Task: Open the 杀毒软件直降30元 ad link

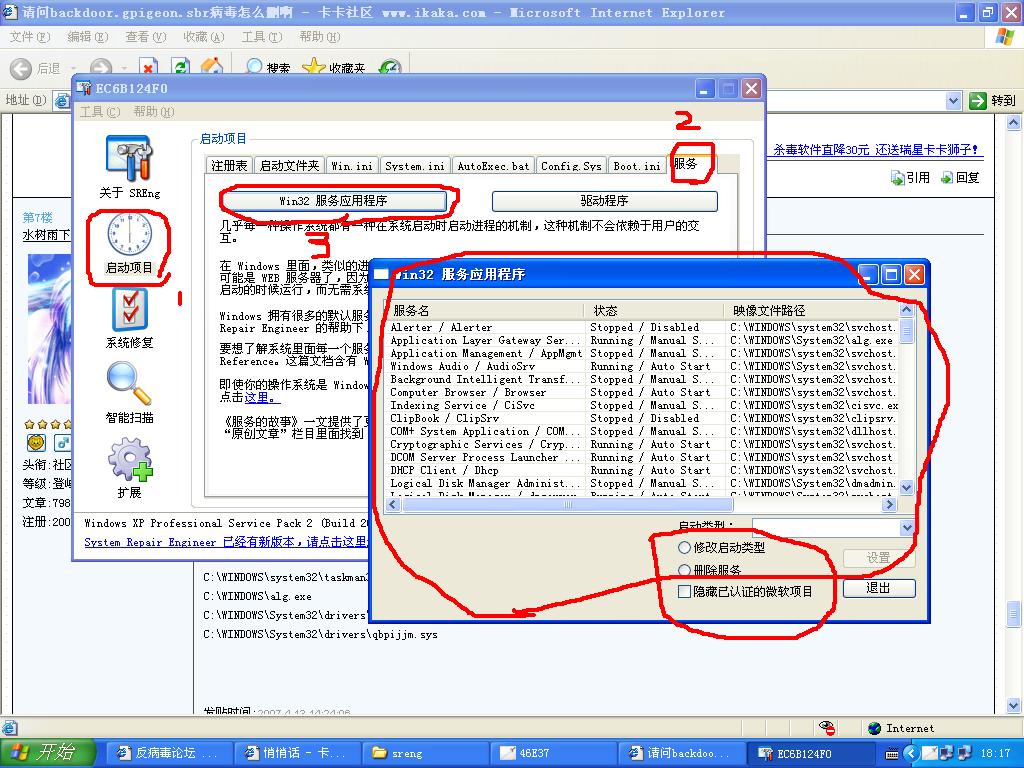Action: coord(875,150)
